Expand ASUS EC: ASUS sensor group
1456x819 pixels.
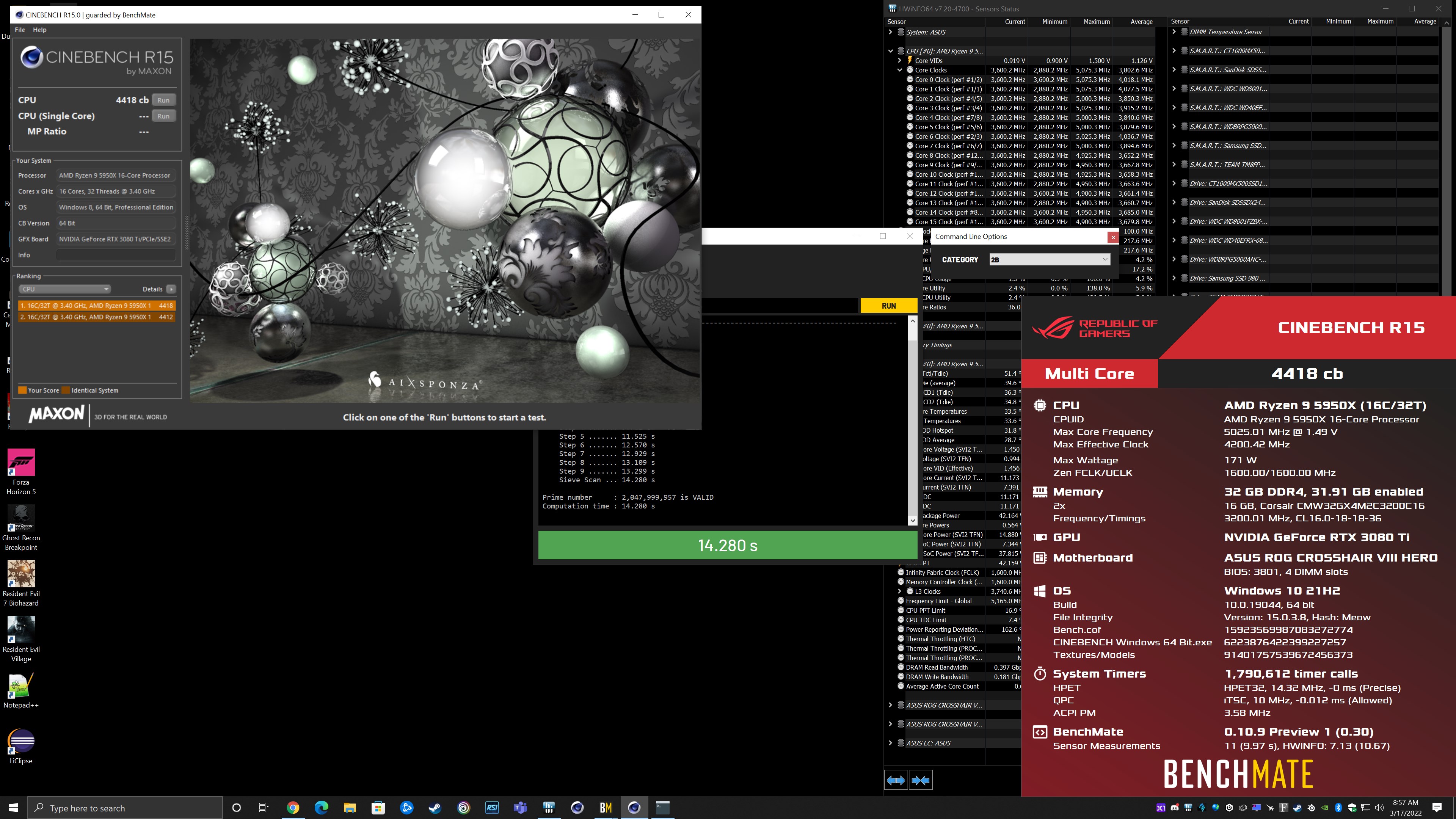pos(891,743)
